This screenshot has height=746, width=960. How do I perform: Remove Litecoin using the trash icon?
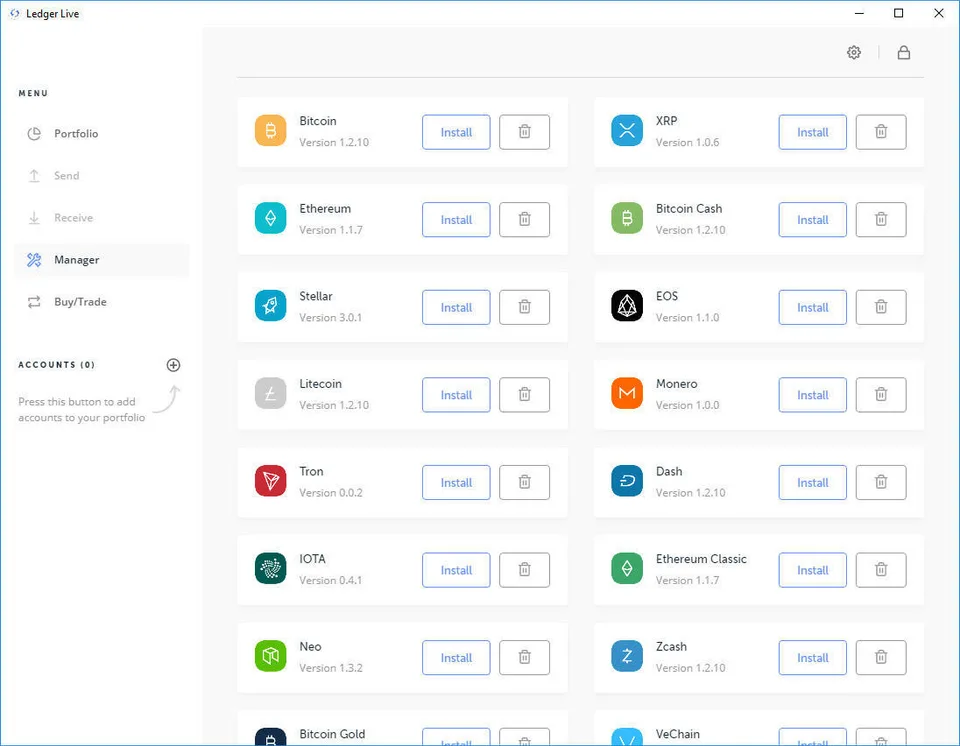click(x=525, y=394)
